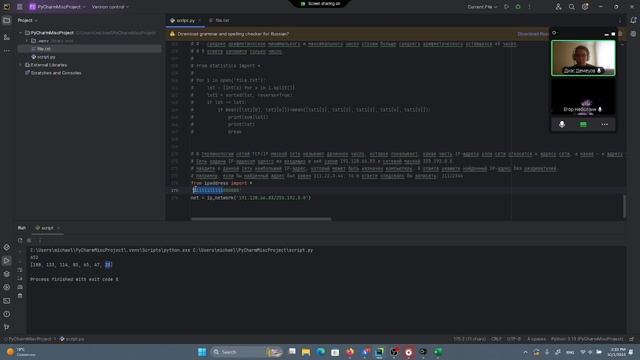Open Terminal tool window icon
The width and height of the screenshot is (640, 360).
7,301
